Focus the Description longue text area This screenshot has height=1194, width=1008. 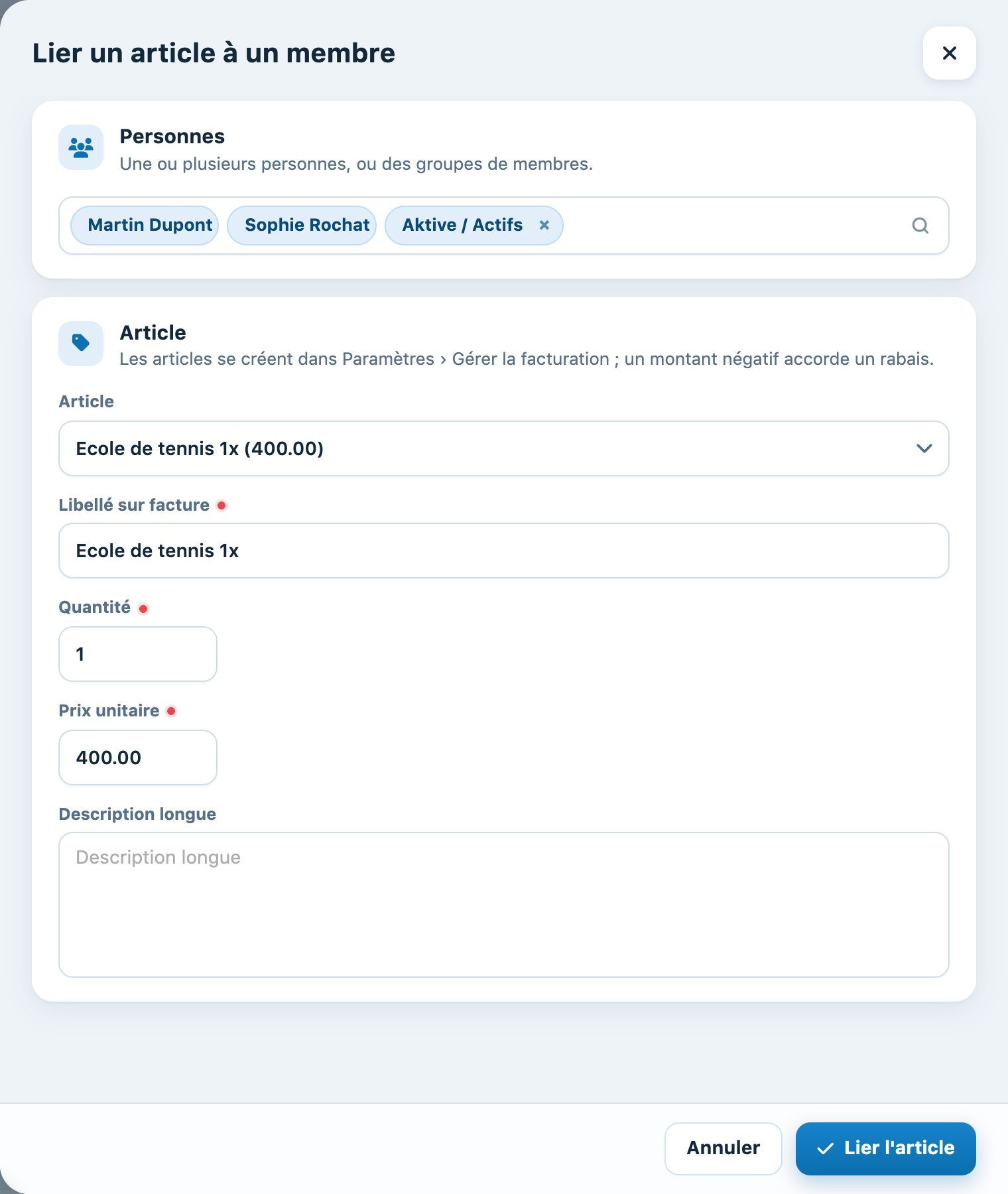coord(504,905)
